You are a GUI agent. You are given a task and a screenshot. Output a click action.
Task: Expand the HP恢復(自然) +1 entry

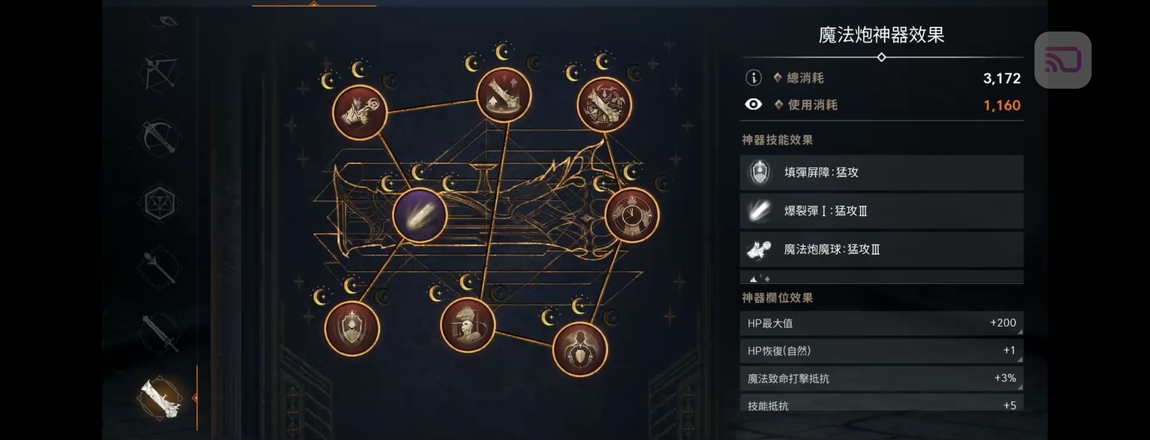point(882,351)
